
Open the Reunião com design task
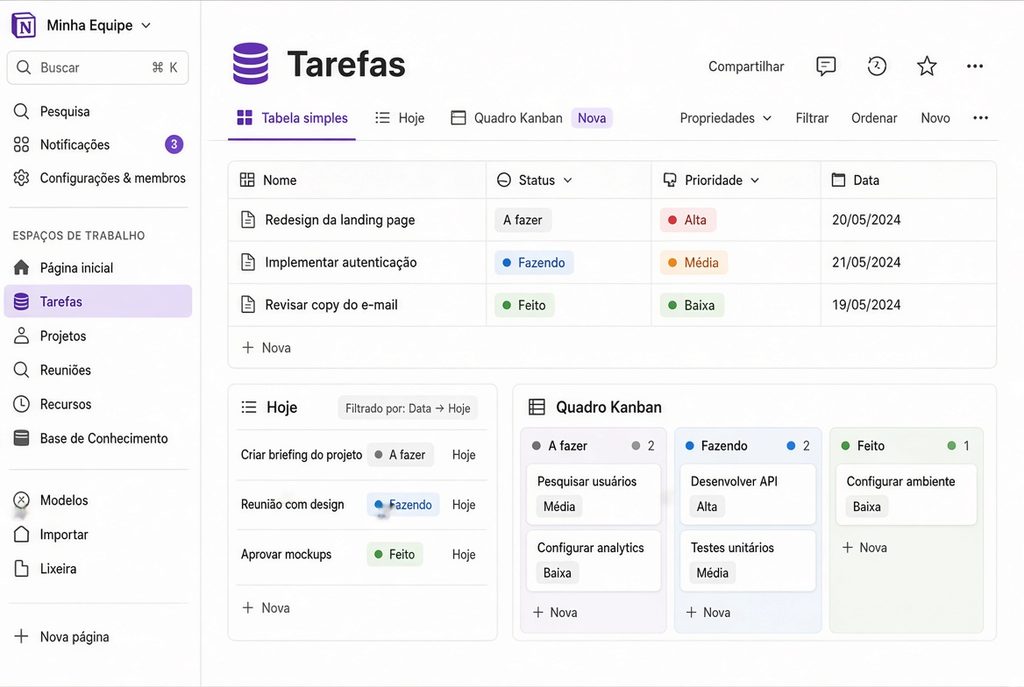point(292,504)
